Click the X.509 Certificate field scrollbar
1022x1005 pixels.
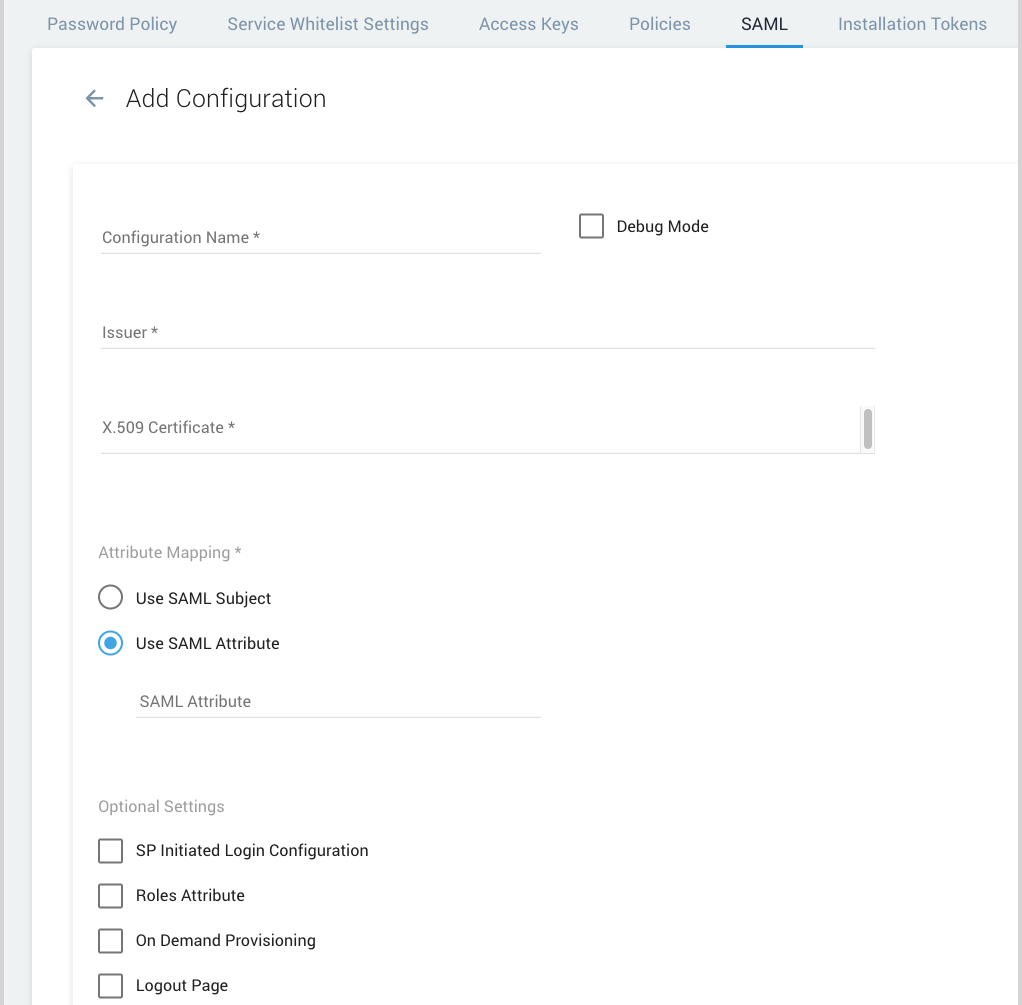869,430
